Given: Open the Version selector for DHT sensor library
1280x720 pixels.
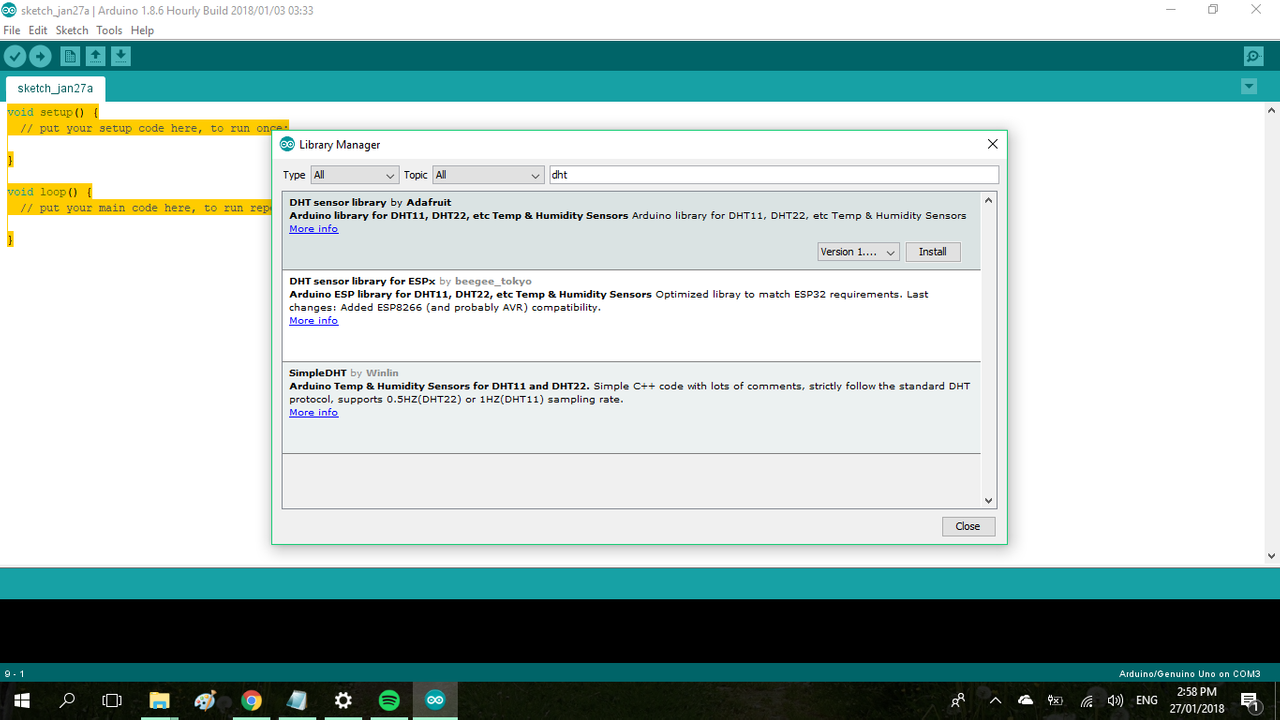Looking at the screenshot, I should (x=858, y=252).
